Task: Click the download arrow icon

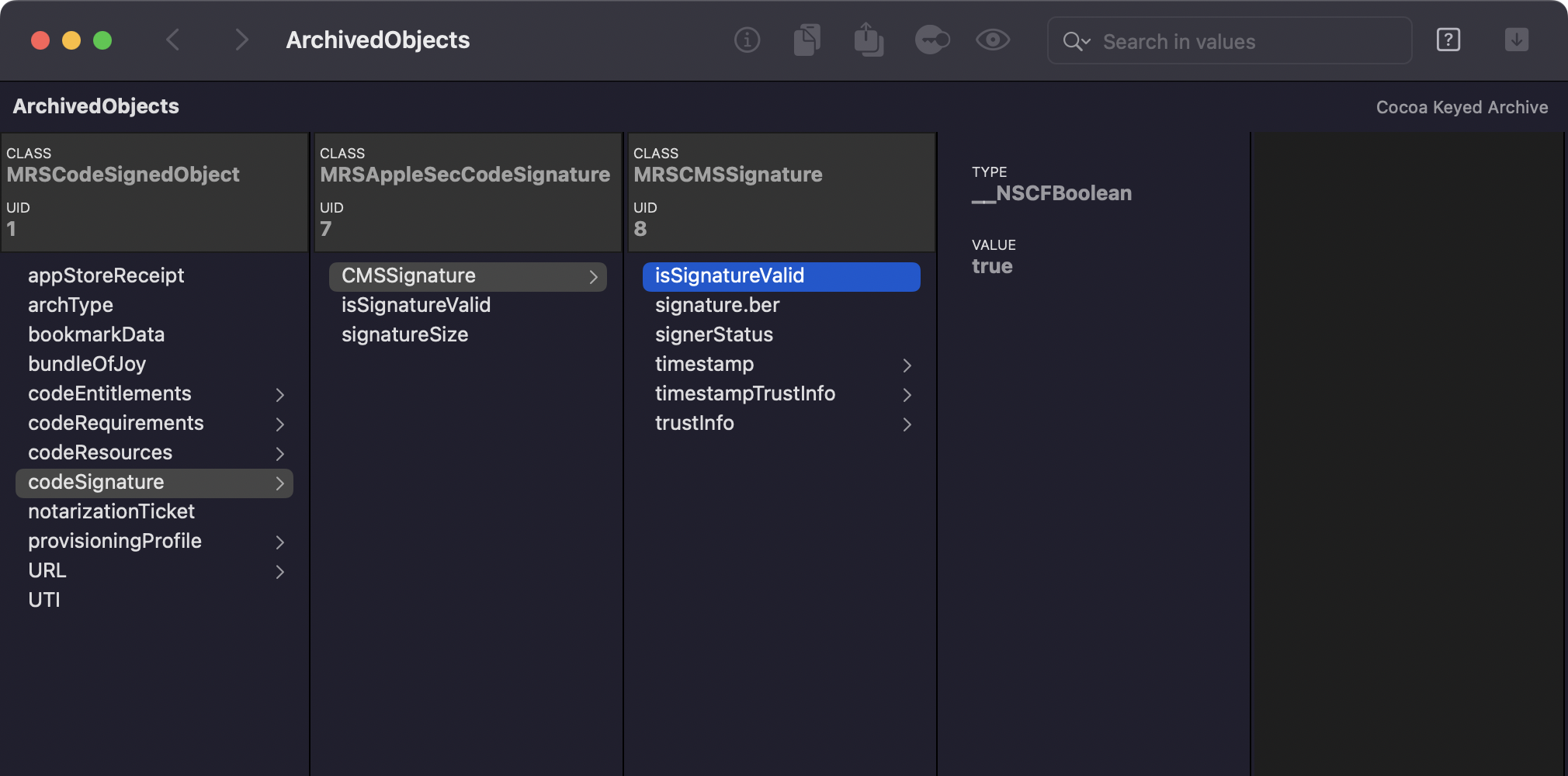Action: 1516,40
